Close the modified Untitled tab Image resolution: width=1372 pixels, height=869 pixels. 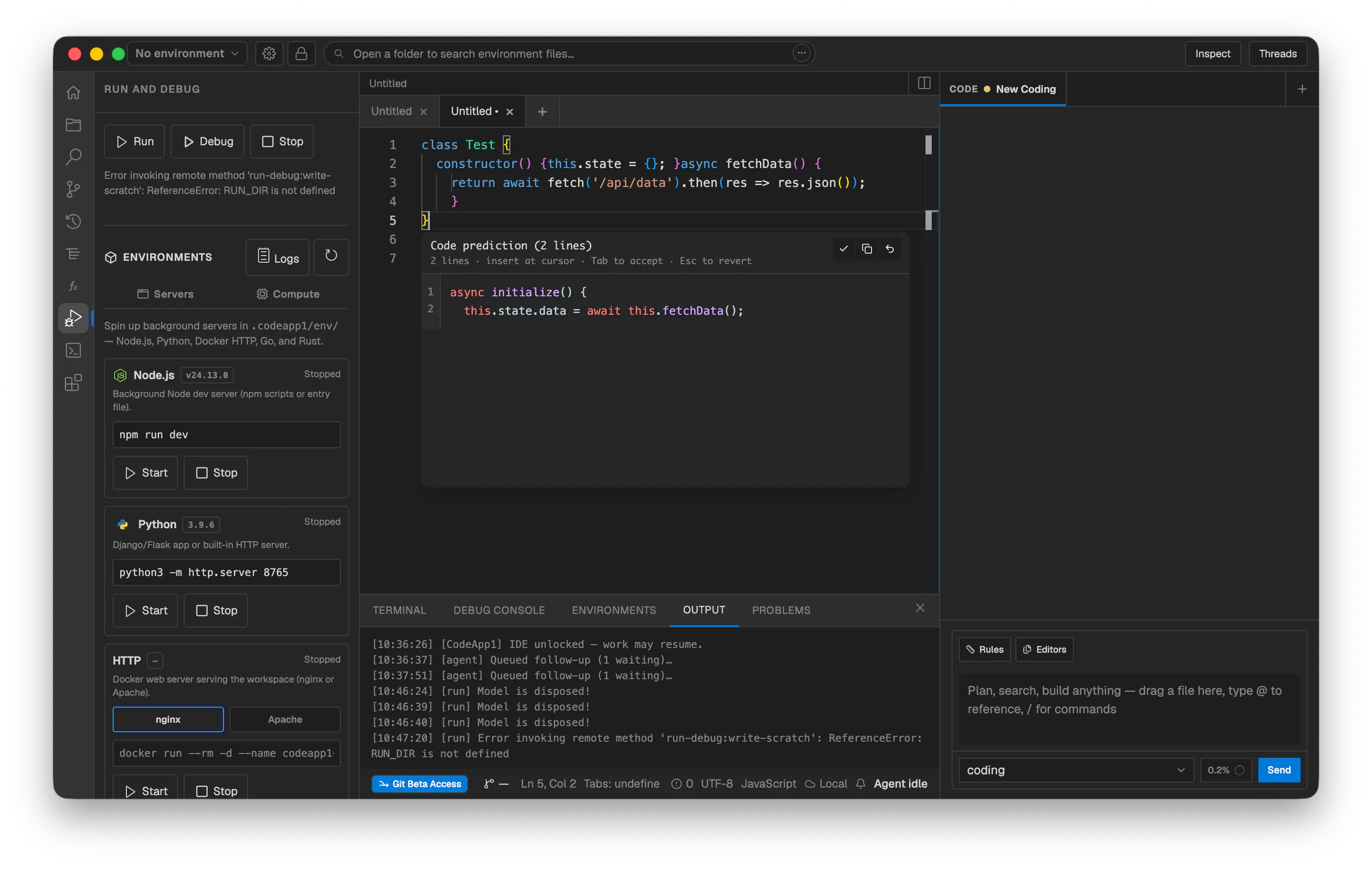coord(509,112)
